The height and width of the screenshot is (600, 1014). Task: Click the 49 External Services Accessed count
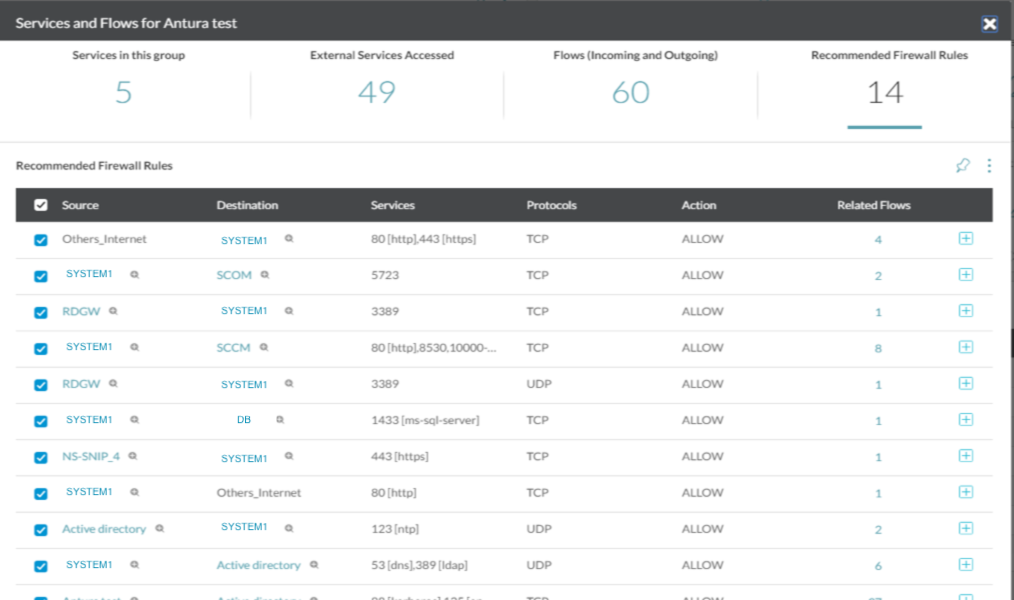pyautogui.click(x=378, y=91)
